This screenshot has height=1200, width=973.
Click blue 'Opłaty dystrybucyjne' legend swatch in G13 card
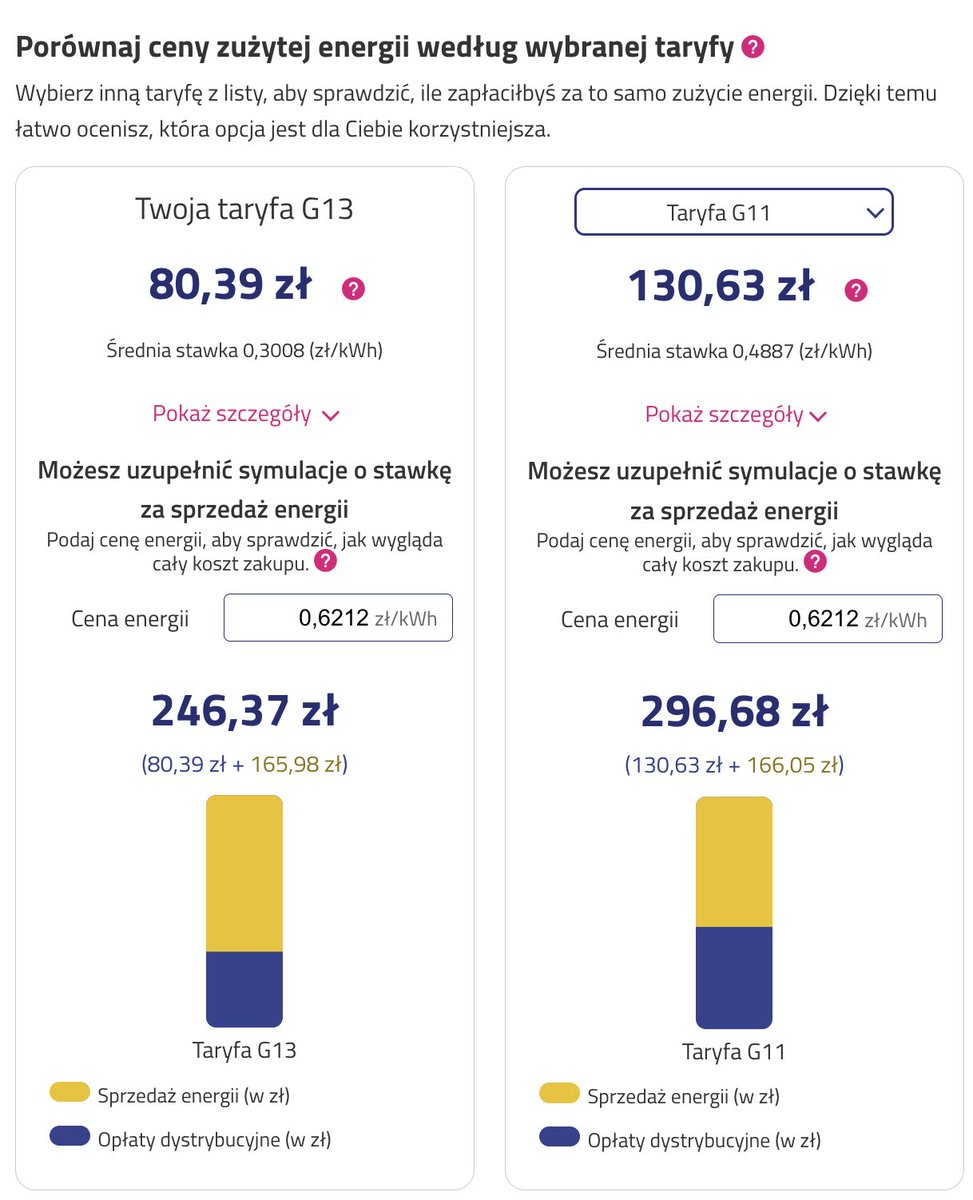click(70, 1137)
